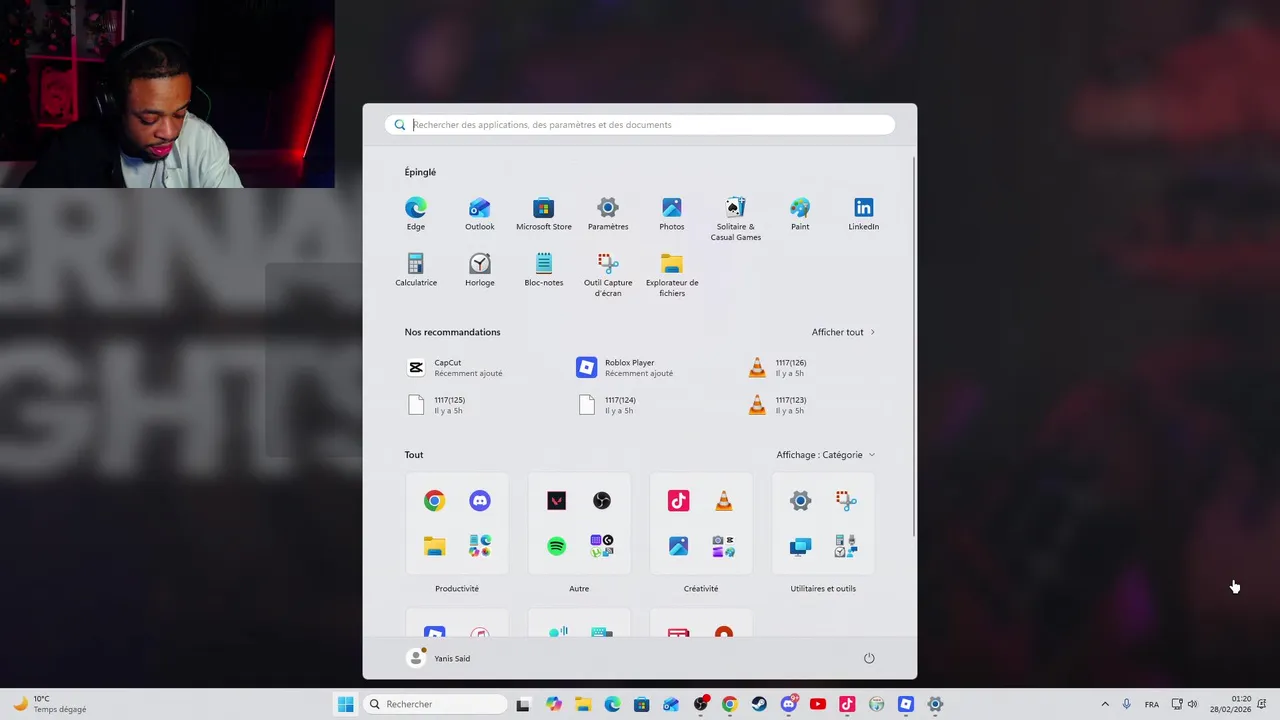Launch Outil Capture d'écran
Image resolution: width=1280 pixels, height=720 pixels.
click(608, 275)
